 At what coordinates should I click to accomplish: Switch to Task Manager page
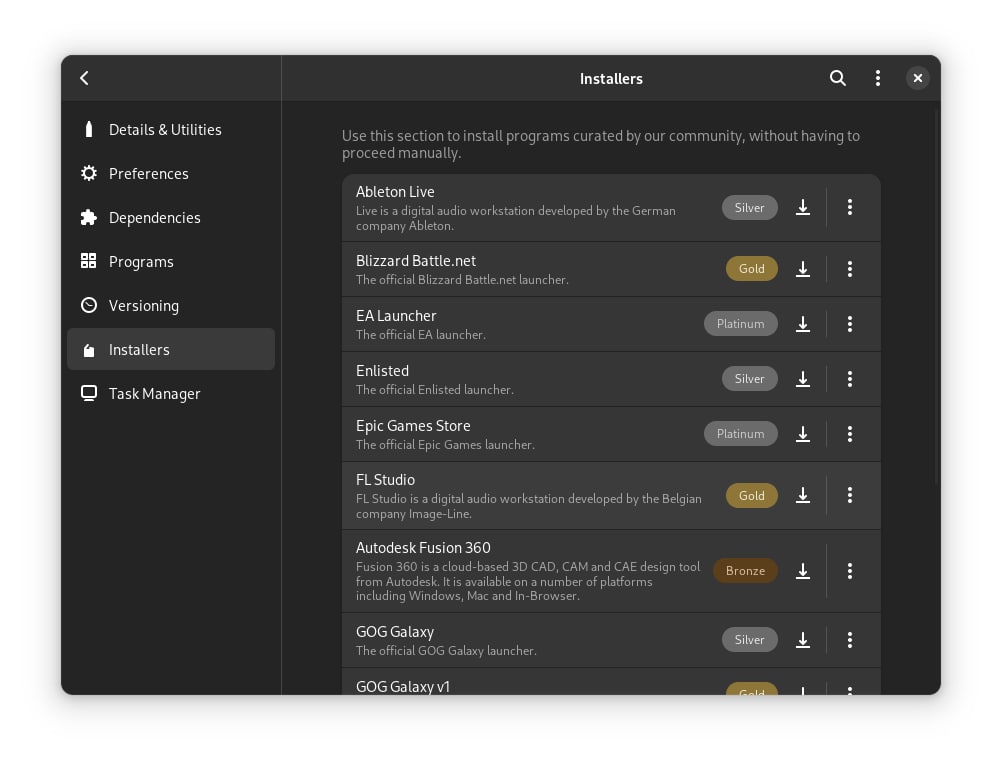(x=154, y=394)
